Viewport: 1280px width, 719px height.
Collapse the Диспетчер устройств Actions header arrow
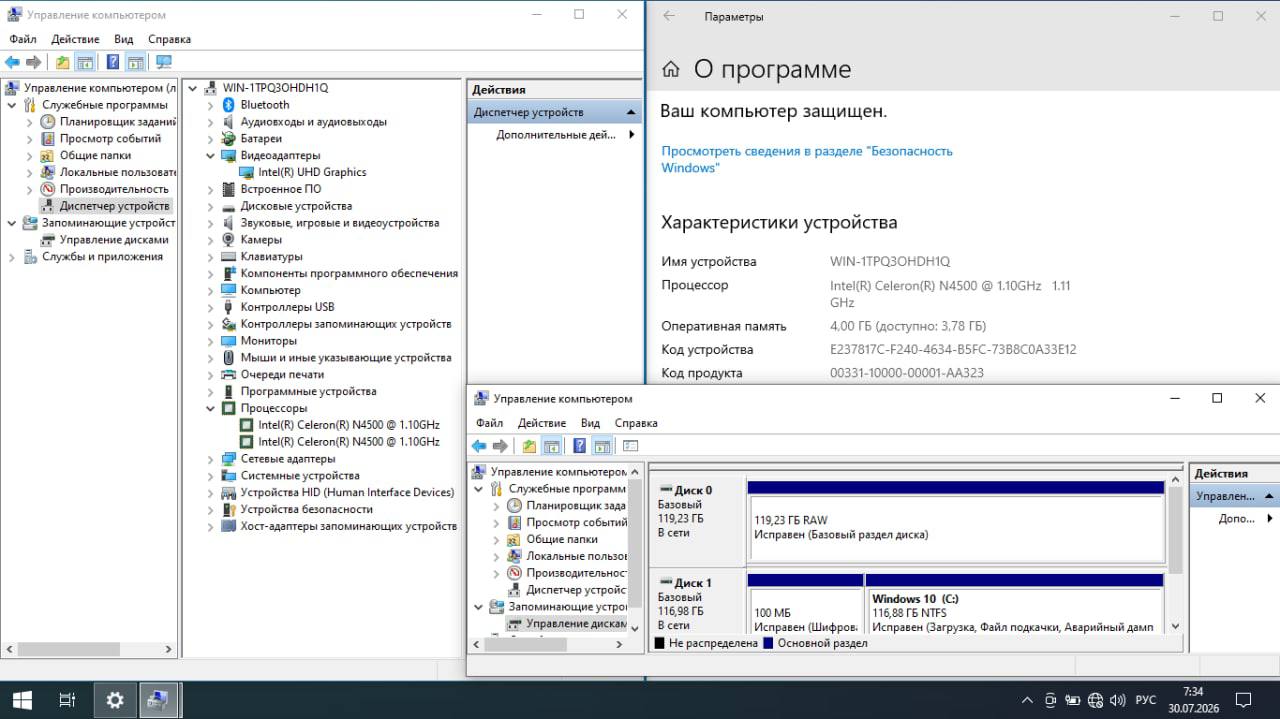pyautogui.click(x=631, y=112)
